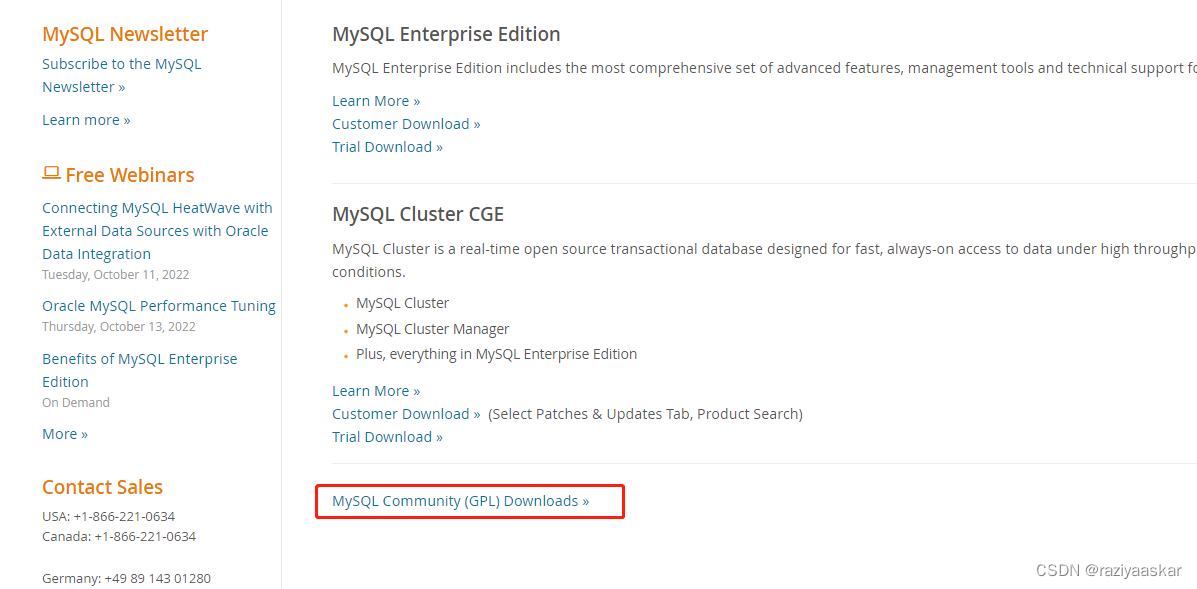Click the MySQL Newsletter section heading

[x=124, y=33]
